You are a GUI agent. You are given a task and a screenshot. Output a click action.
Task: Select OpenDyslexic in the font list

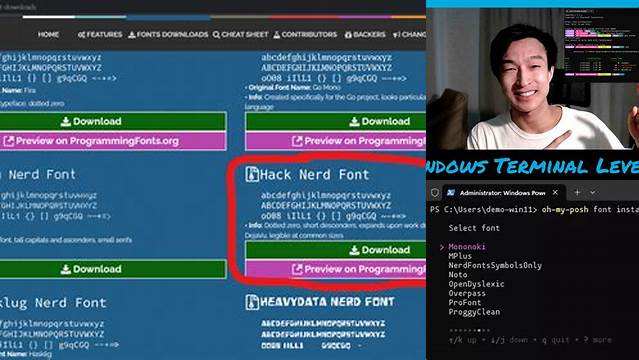click(x=476, y=284)
